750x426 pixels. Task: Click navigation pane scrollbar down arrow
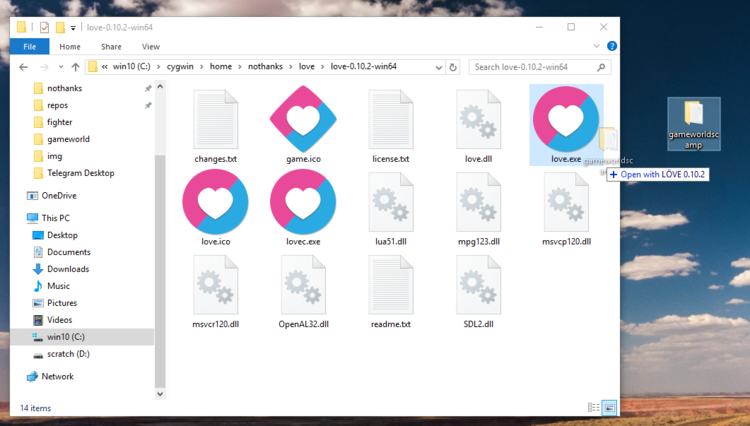click(160, 394)
